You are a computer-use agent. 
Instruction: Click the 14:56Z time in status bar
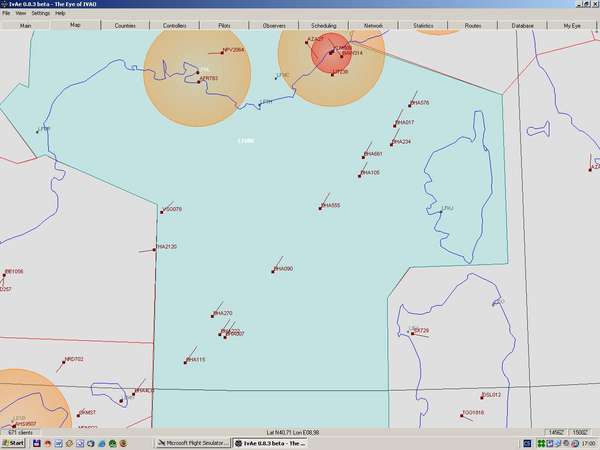[x=556, y=432]
